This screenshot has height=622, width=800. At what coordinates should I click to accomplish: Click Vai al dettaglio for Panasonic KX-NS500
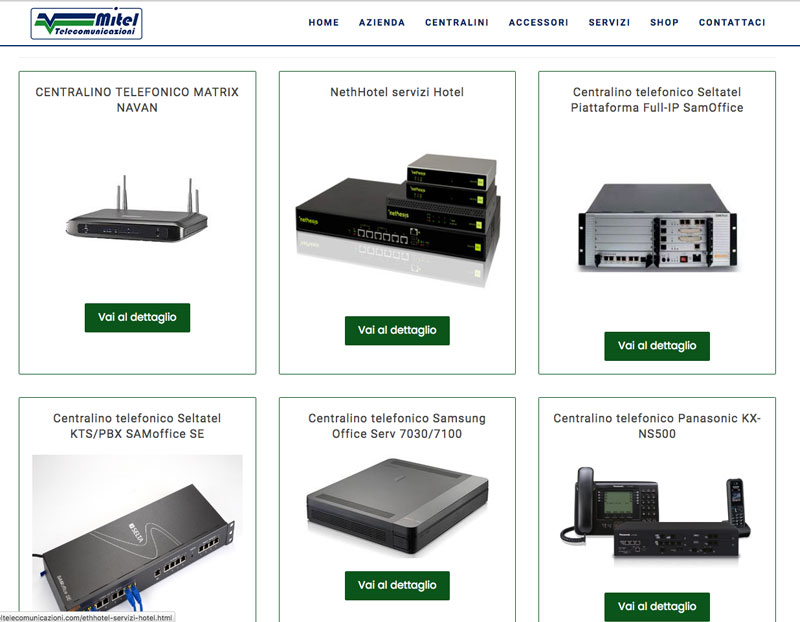click(657, 607)
